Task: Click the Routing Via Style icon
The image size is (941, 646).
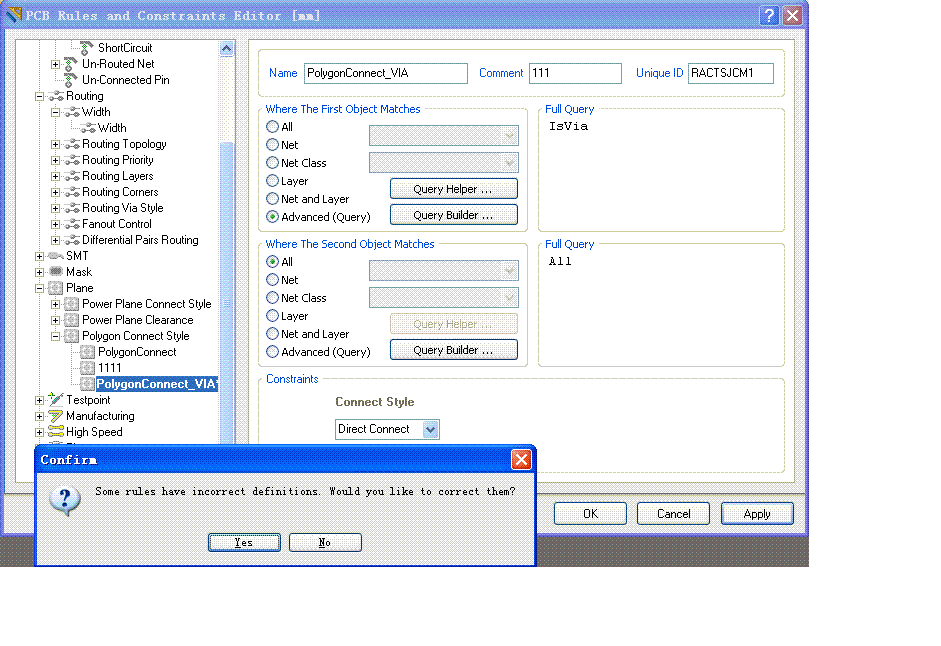Action: [x=72, y=208]
